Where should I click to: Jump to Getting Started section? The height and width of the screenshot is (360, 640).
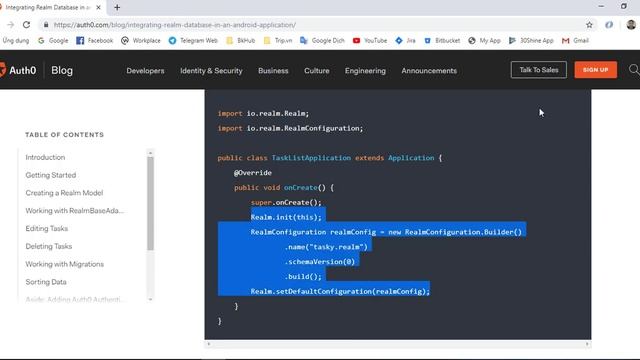(51, 175)
